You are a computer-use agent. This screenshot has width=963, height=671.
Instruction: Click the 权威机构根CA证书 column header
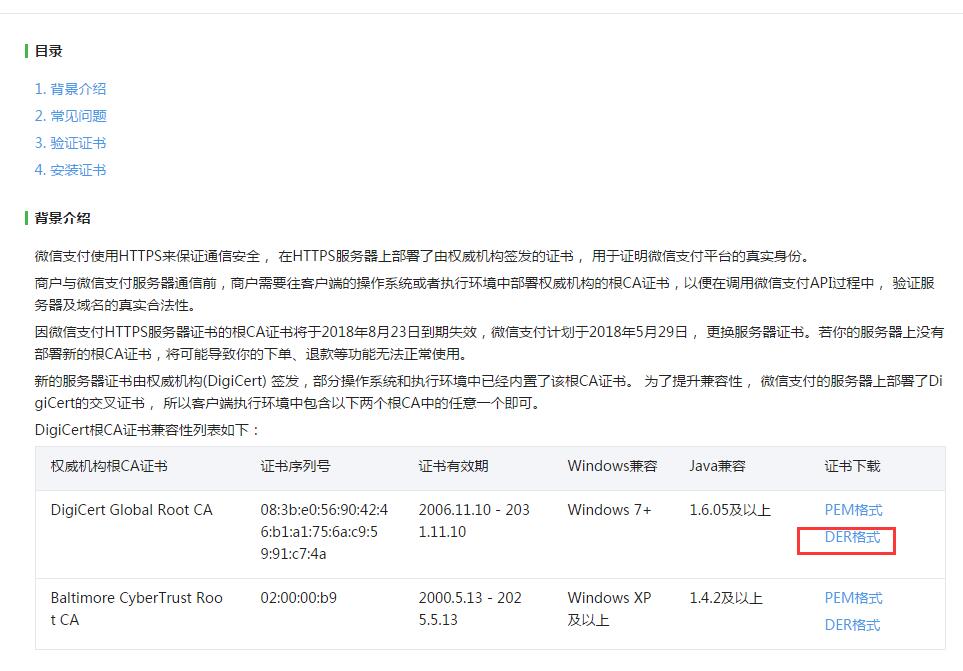click(109, 466)
